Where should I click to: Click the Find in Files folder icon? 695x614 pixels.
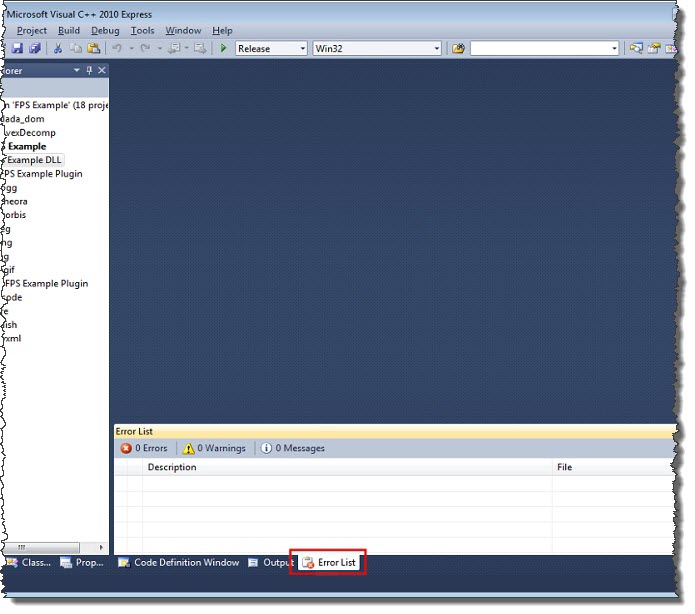pyautogui.click(x=458, y=48)
